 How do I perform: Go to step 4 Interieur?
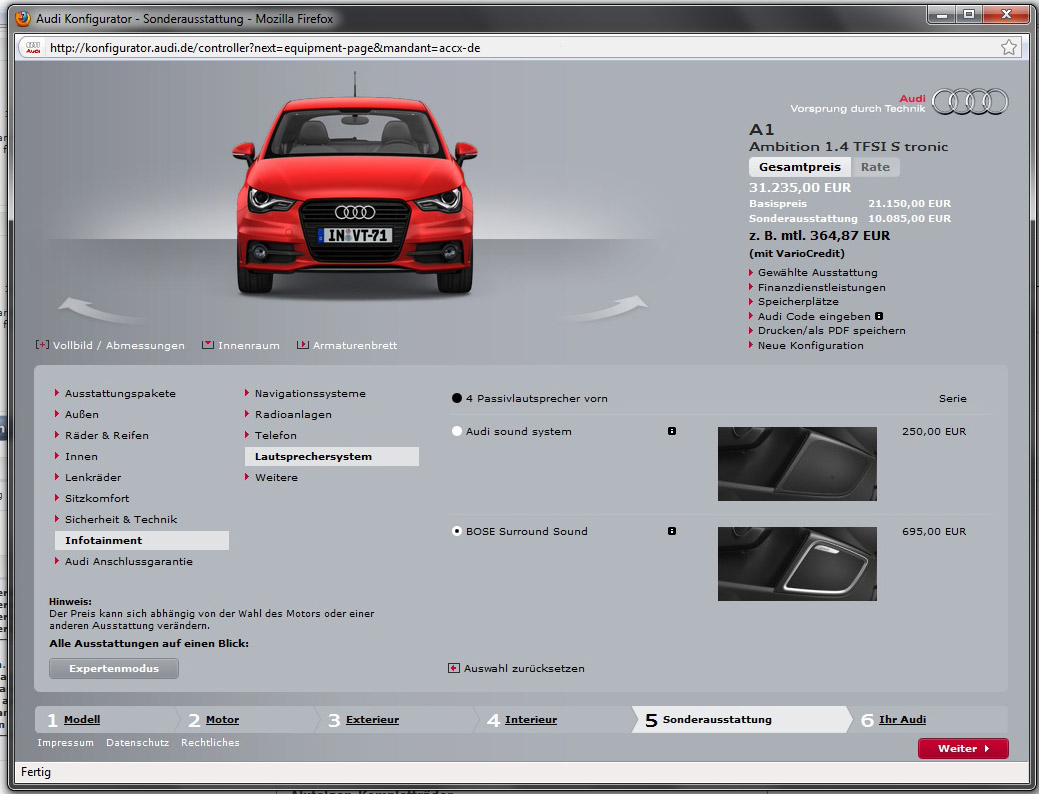(x=531, y=720)
